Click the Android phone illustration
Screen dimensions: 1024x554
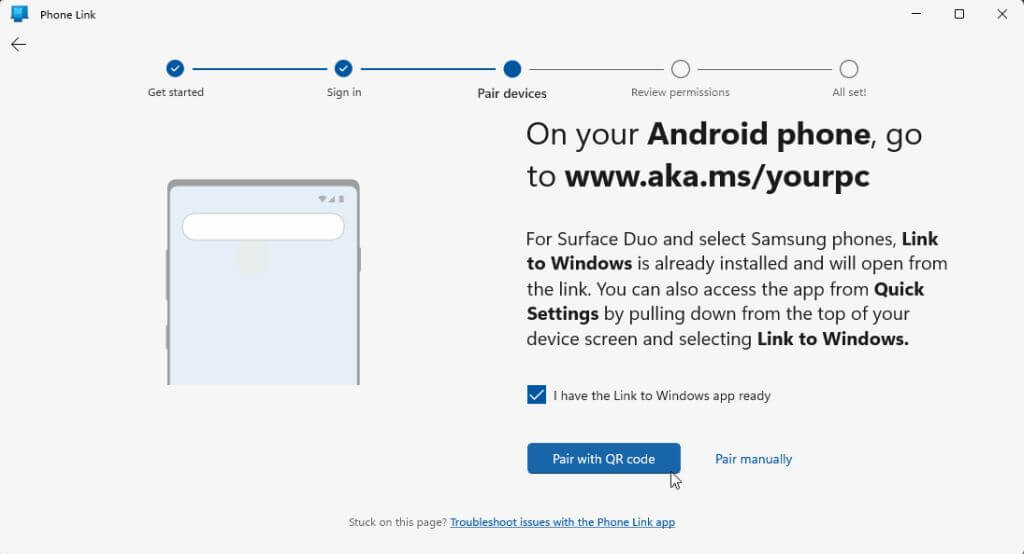263,300
